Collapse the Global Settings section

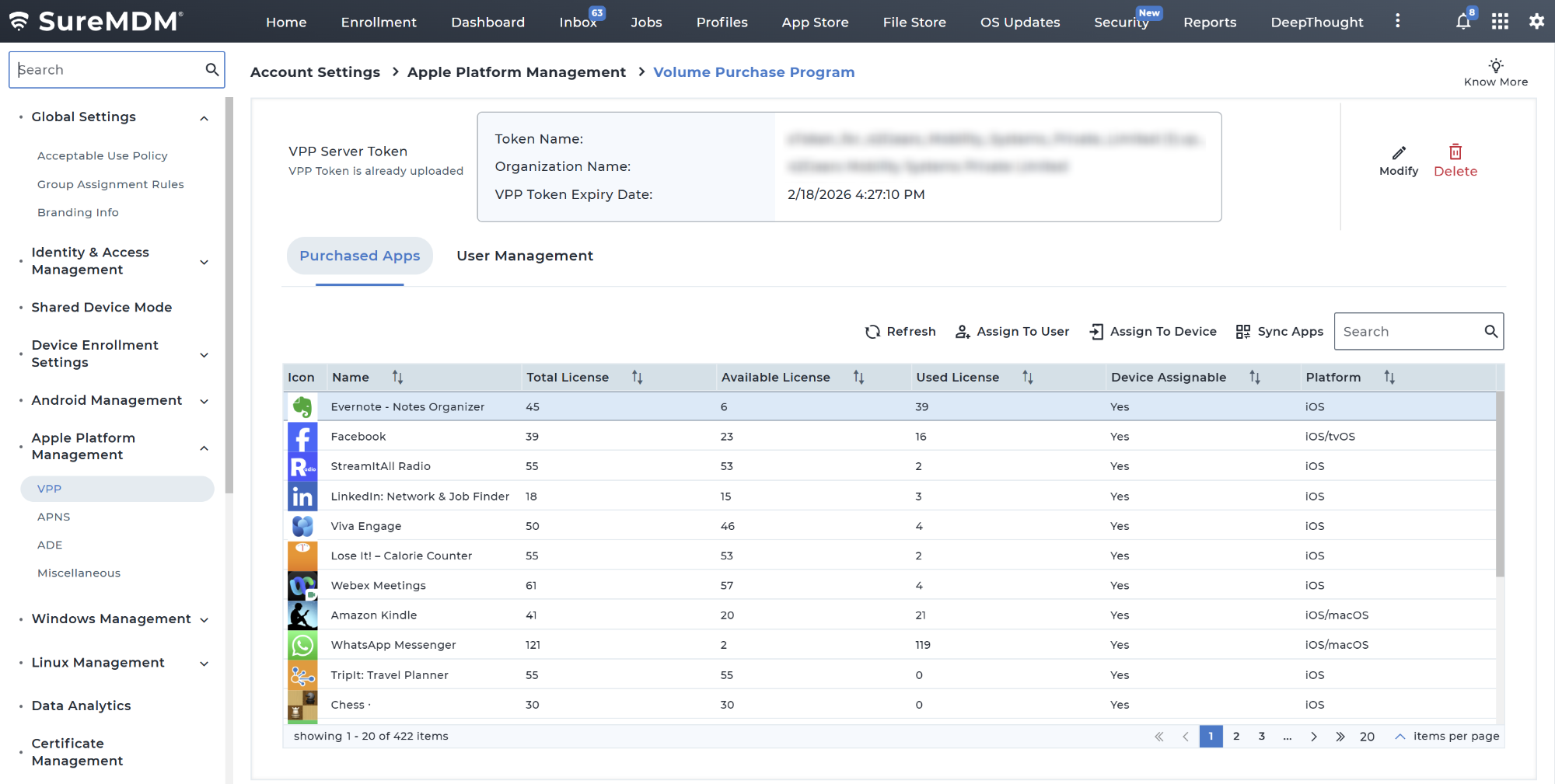point(204,118)
